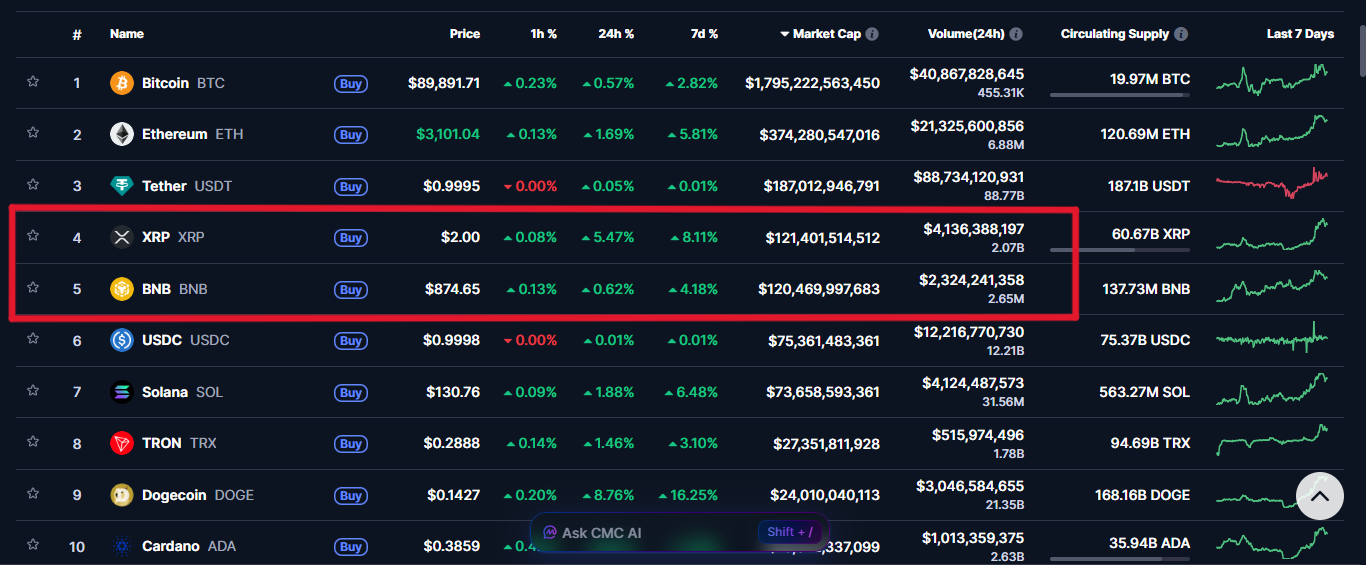
Task: Star Bitcoin to add to watchlist
Action: pyautogui.click(x=33, y=82)
